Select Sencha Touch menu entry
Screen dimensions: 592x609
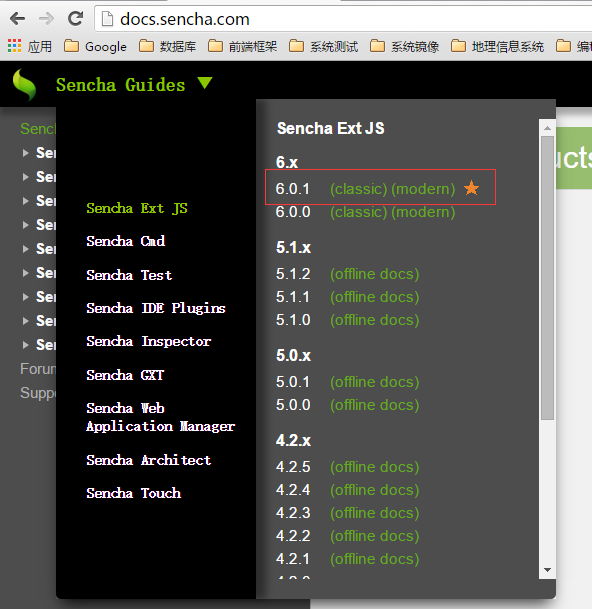[134, 493]
